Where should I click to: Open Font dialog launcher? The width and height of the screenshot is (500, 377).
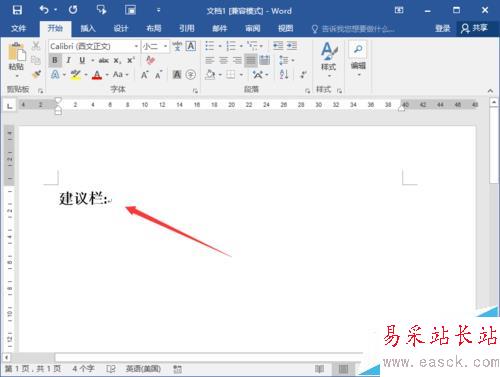point(195,90)
